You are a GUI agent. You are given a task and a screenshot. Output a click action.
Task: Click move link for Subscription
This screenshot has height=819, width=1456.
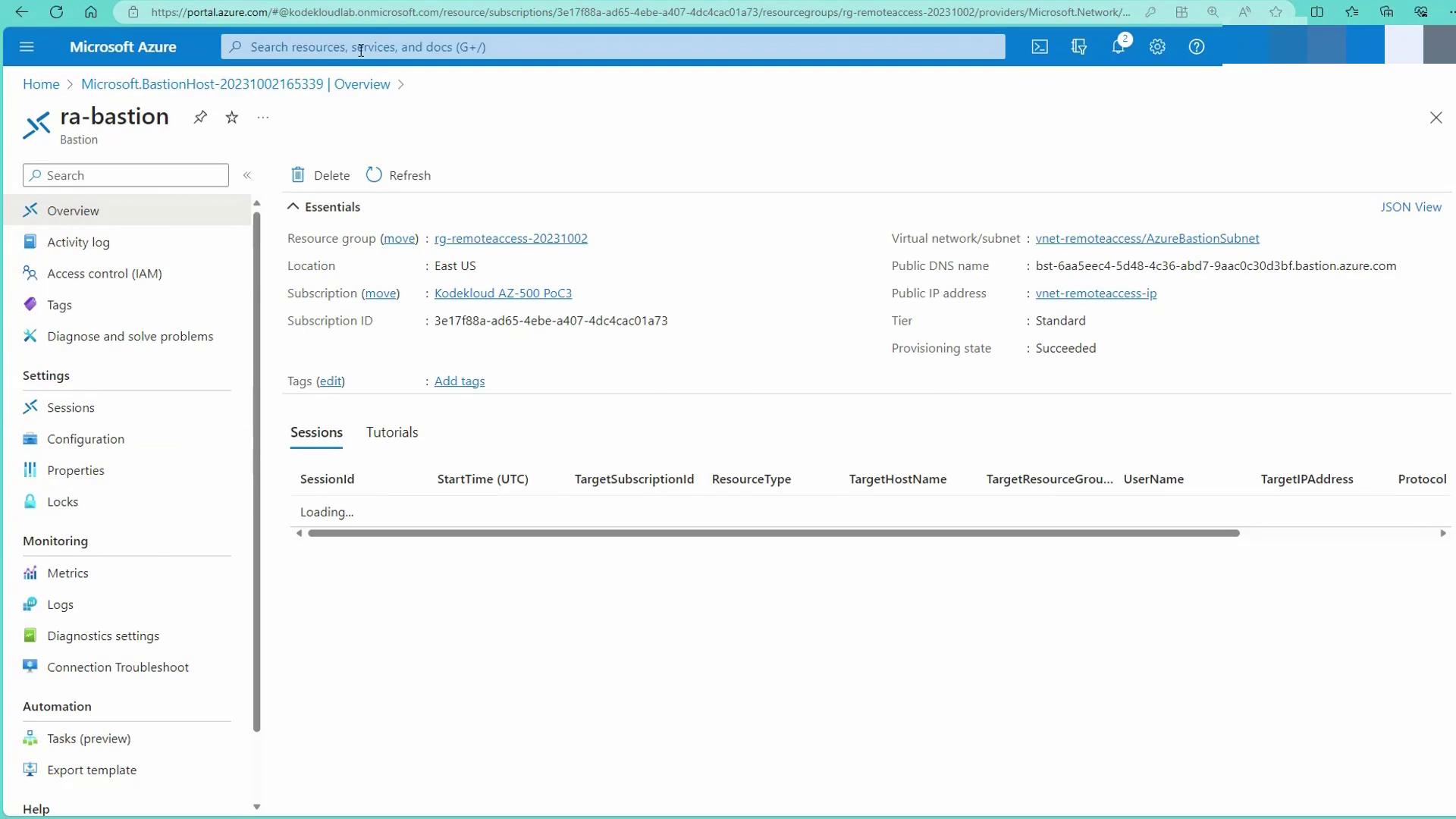pos(381,293)
